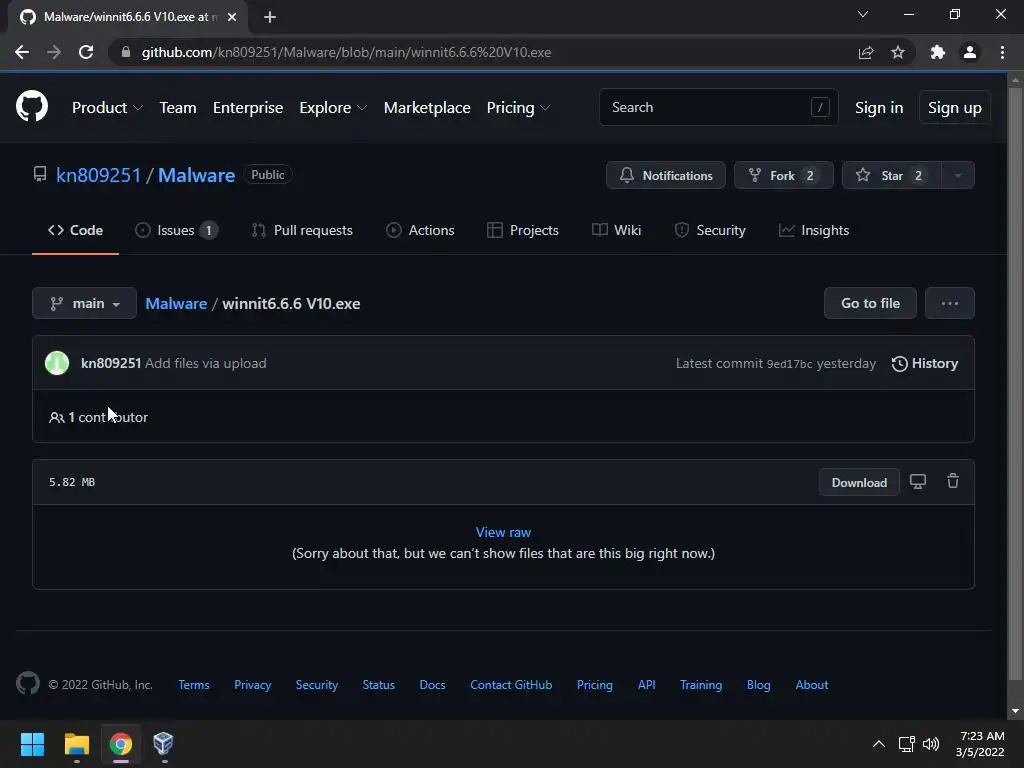Image resolution: width=1024 pixels, height=768 pixels.
Task: Click inside the GitHub Search field
Action: point(718,107)
